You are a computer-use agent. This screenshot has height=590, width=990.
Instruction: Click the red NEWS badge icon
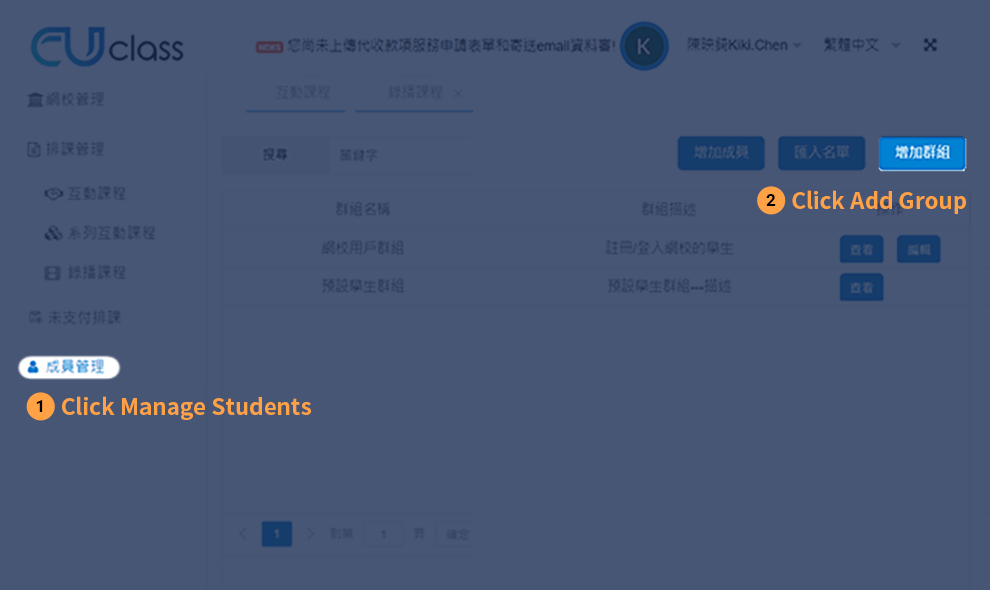pyautogui.click(x=269, y=47)
